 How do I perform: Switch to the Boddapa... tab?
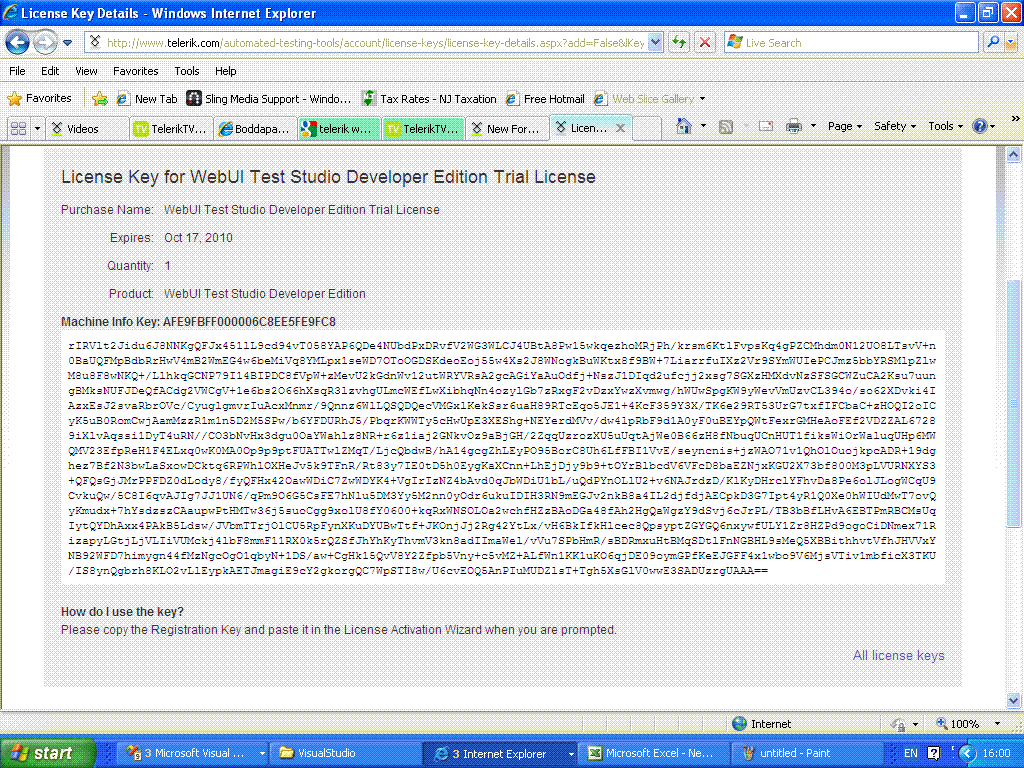point(257,129)
